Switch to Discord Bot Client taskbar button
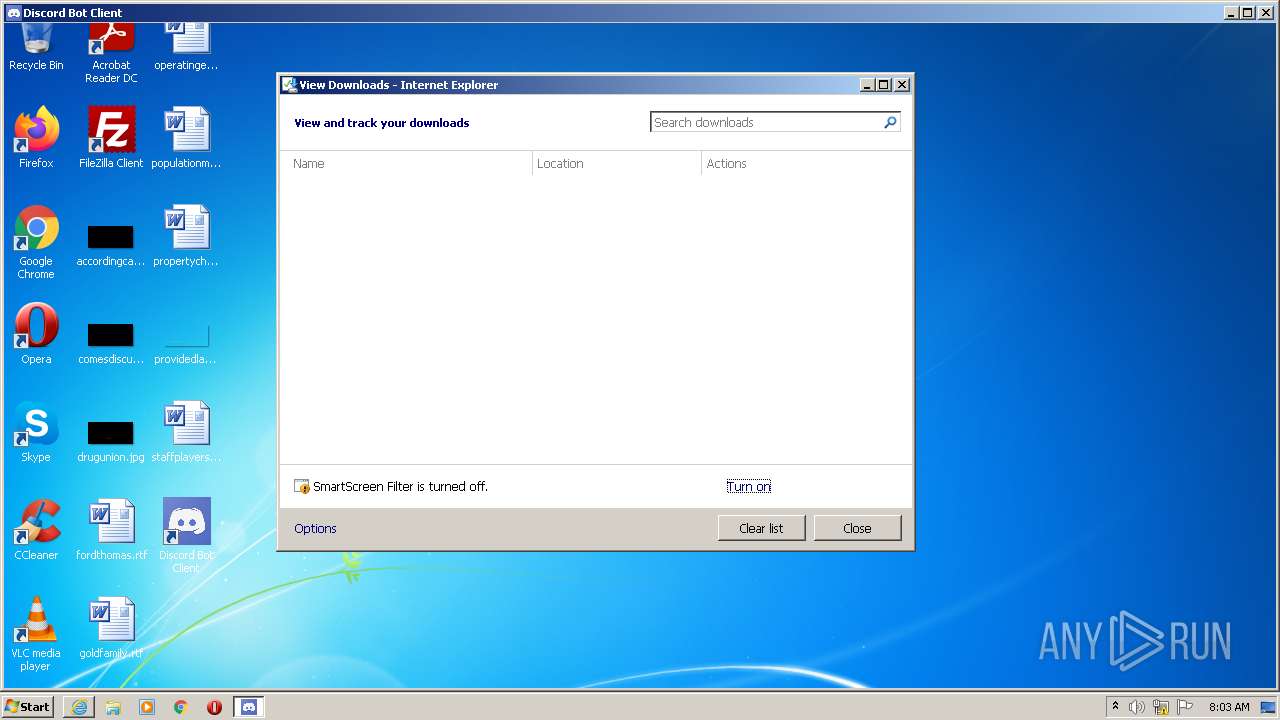This screenshot has height=720, width=1280. click(249, 707)
